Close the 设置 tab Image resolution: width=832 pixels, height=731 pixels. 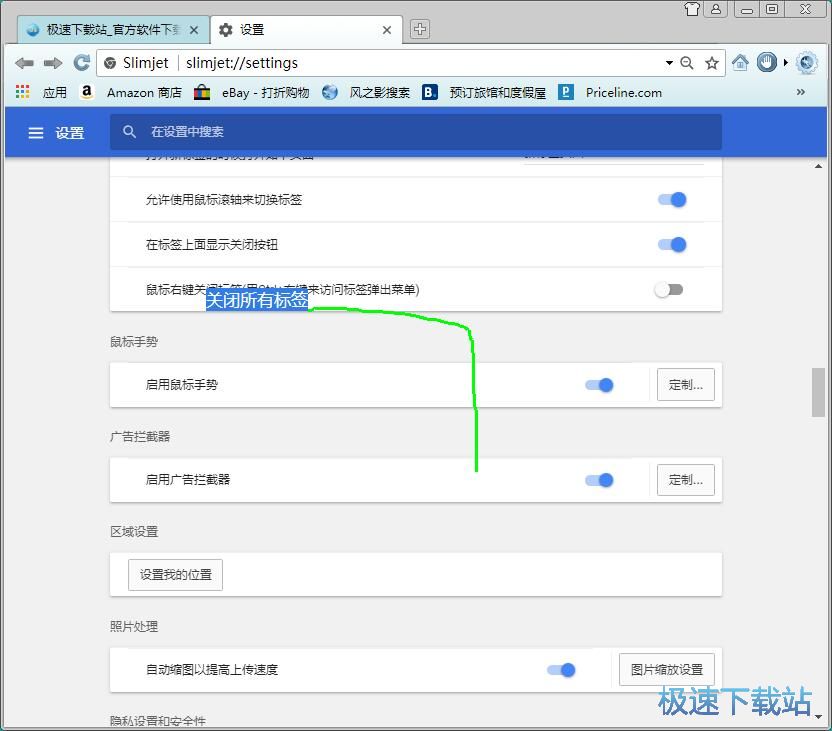click(x=387, y=30)
